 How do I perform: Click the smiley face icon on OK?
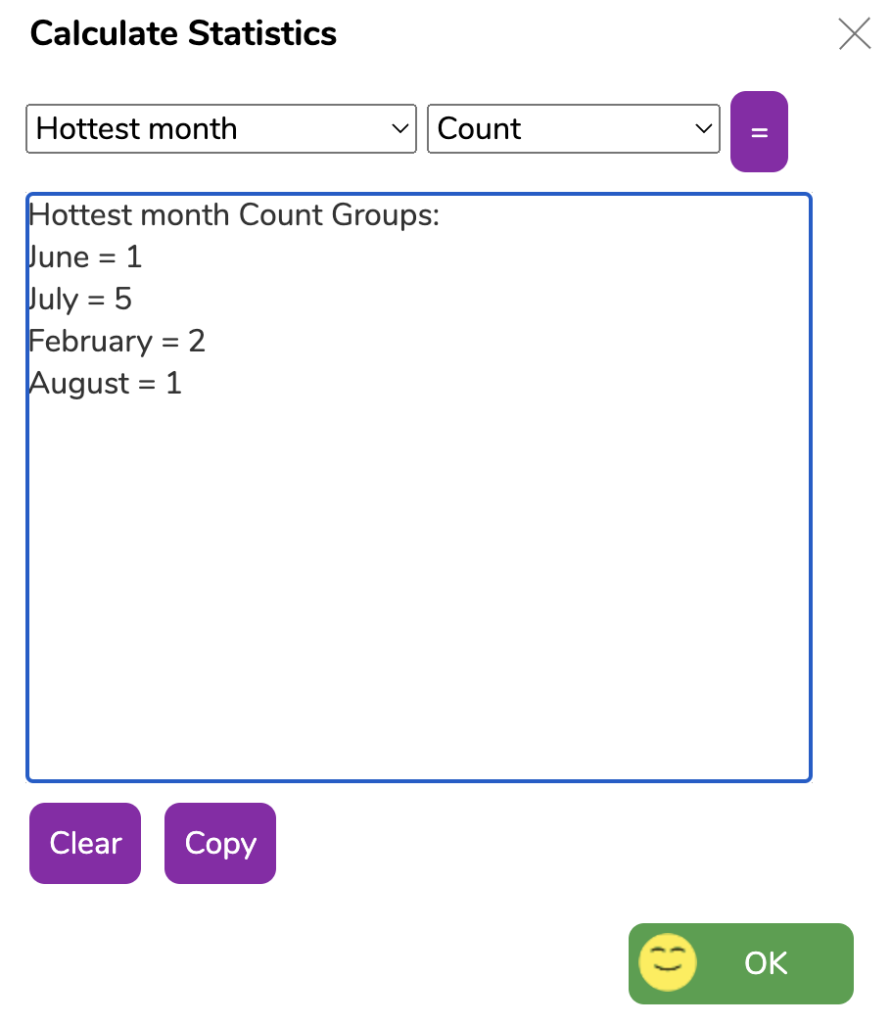tap(667, 962)
